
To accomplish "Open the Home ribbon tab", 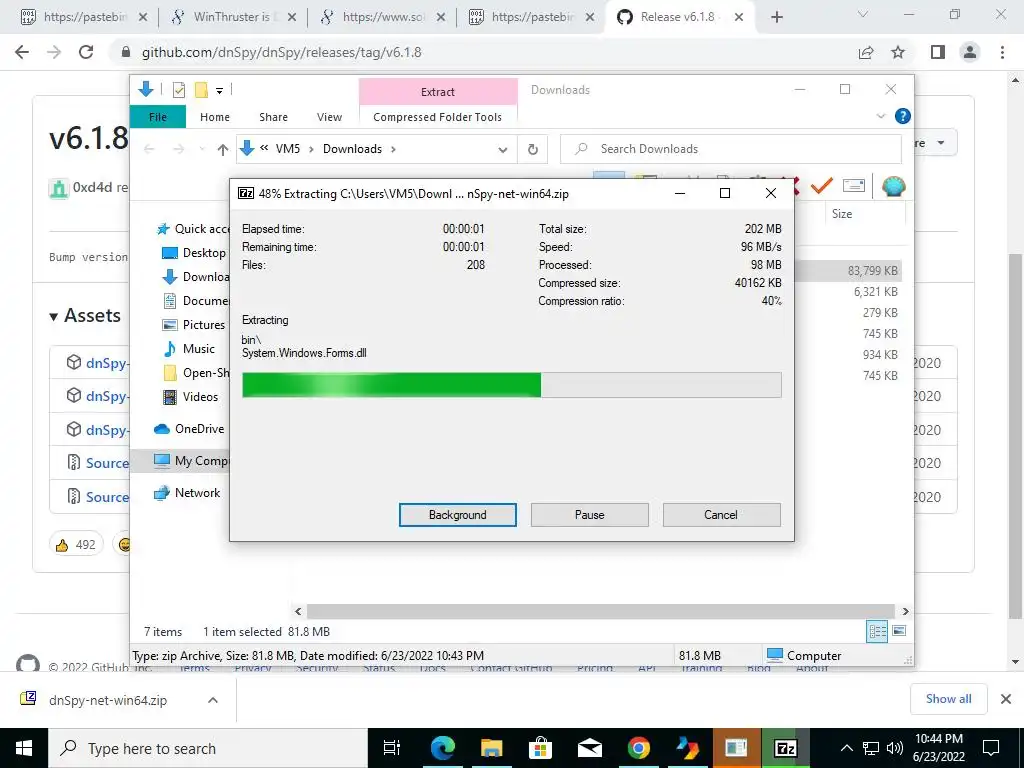I will click(215, 117).
